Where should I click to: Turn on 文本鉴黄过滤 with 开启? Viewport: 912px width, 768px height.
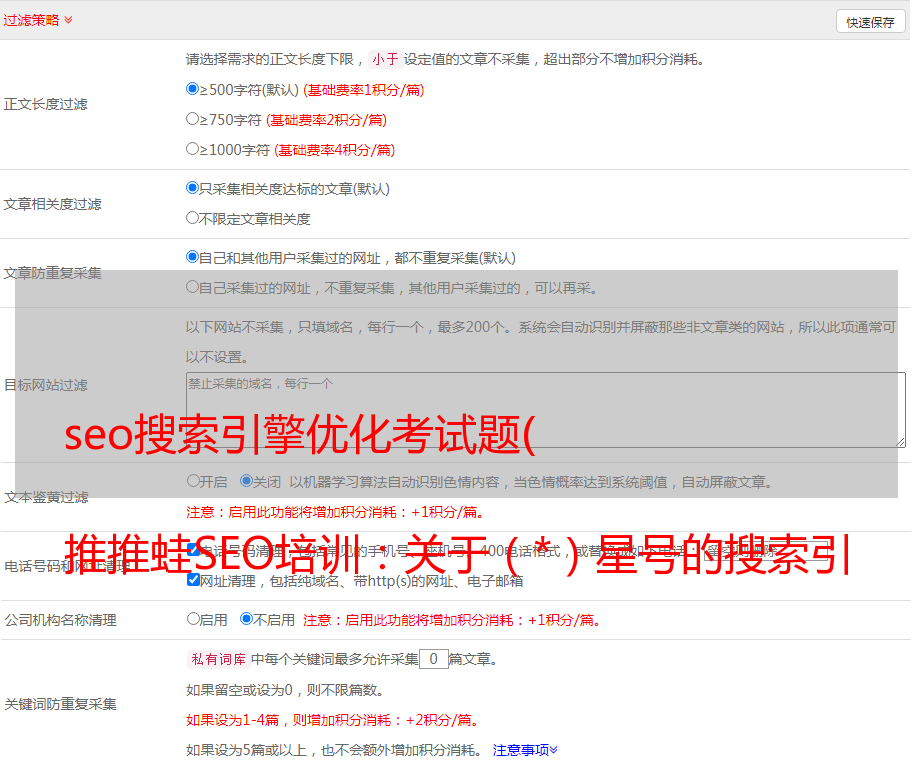193,481
